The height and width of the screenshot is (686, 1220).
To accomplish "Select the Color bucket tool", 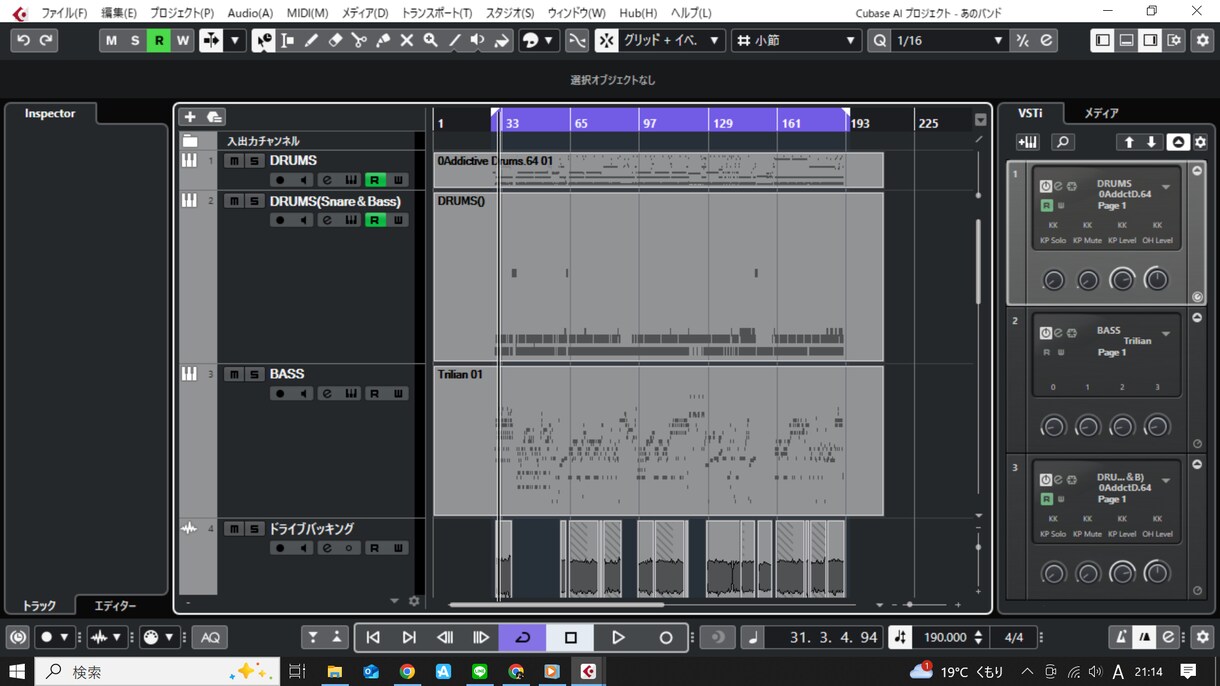I will pyautogui.click(x=502, y=40).
